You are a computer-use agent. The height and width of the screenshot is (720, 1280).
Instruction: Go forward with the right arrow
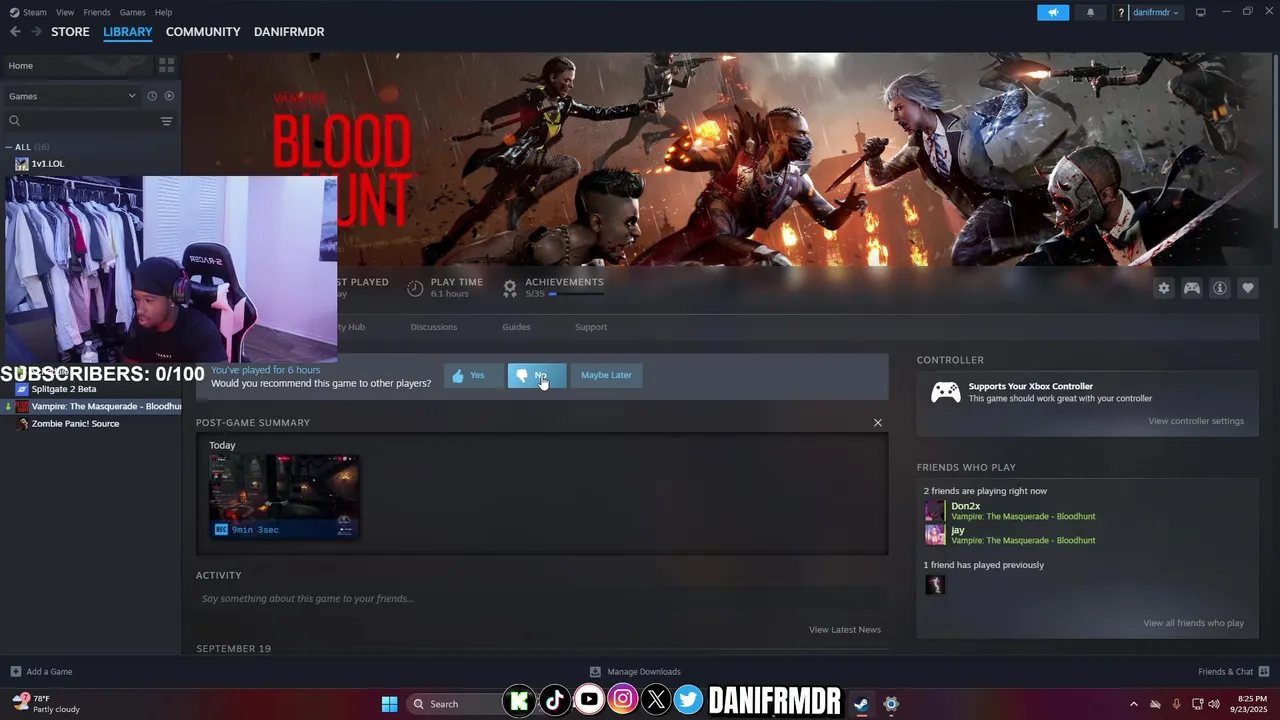(x=36, y=32)
